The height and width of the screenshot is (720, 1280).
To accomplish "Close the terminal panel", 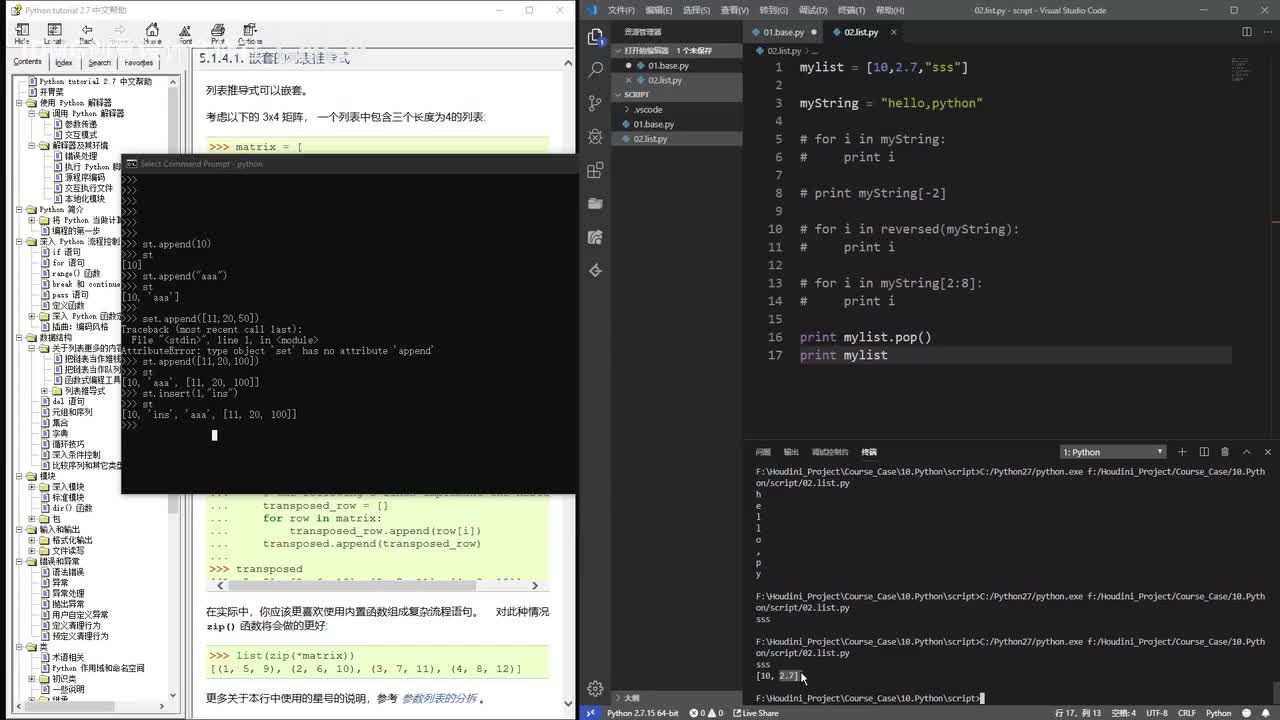I will (x=1268, y=452).
